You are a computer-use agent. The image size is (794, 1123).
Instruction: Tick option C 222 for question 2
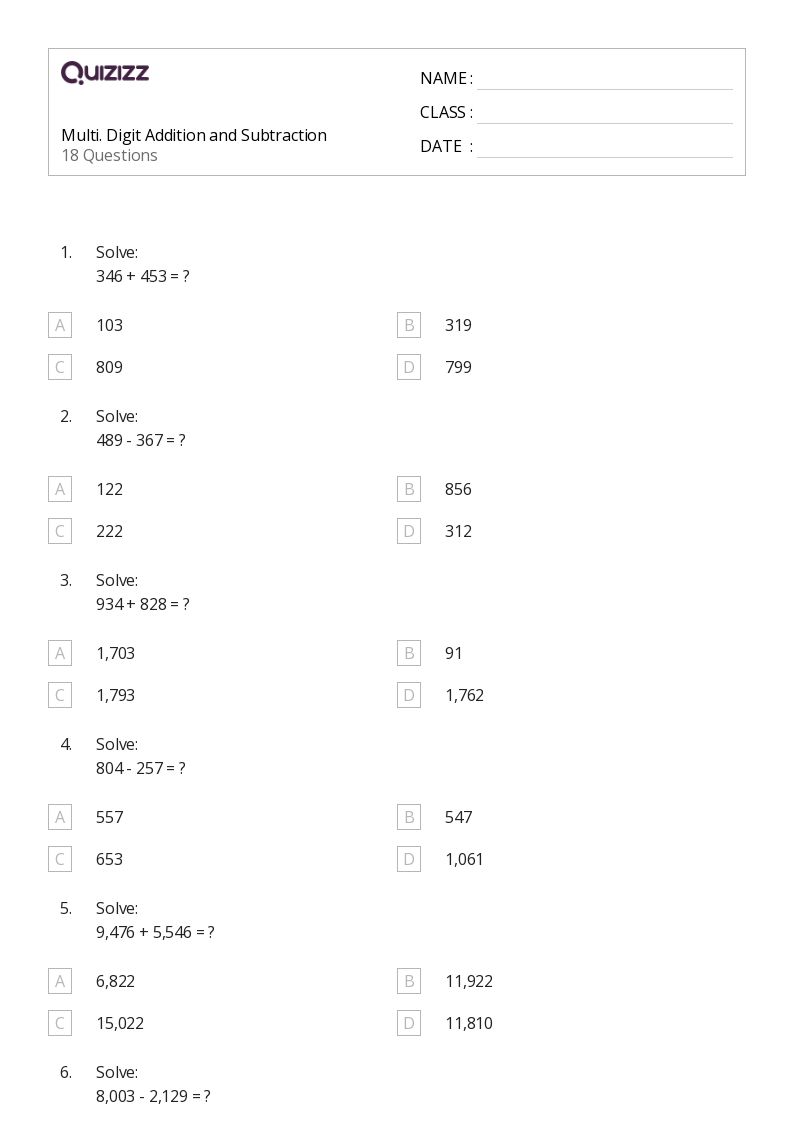point(60,531)
